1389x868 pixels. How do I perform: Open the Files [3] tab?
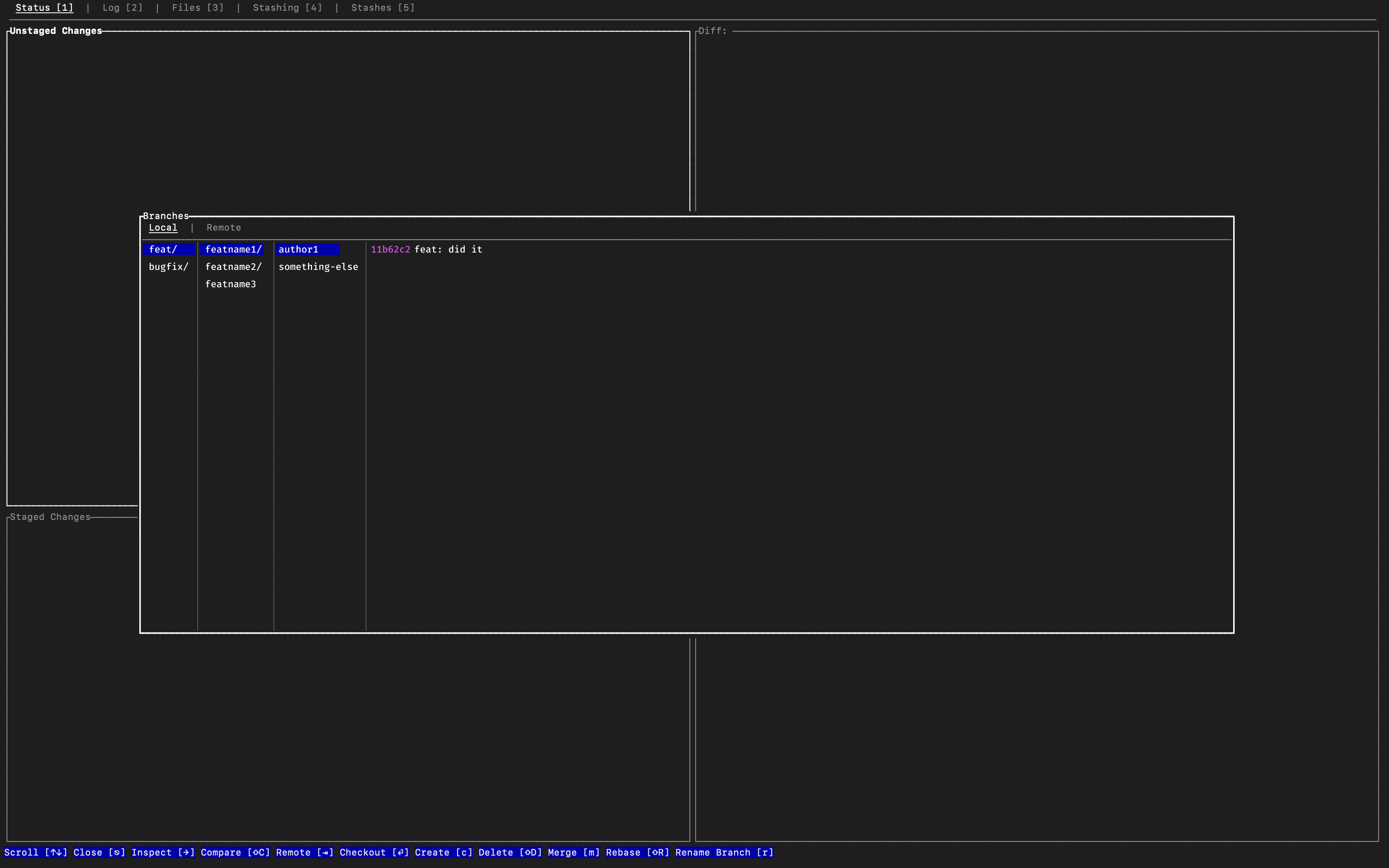pos(198,7)
